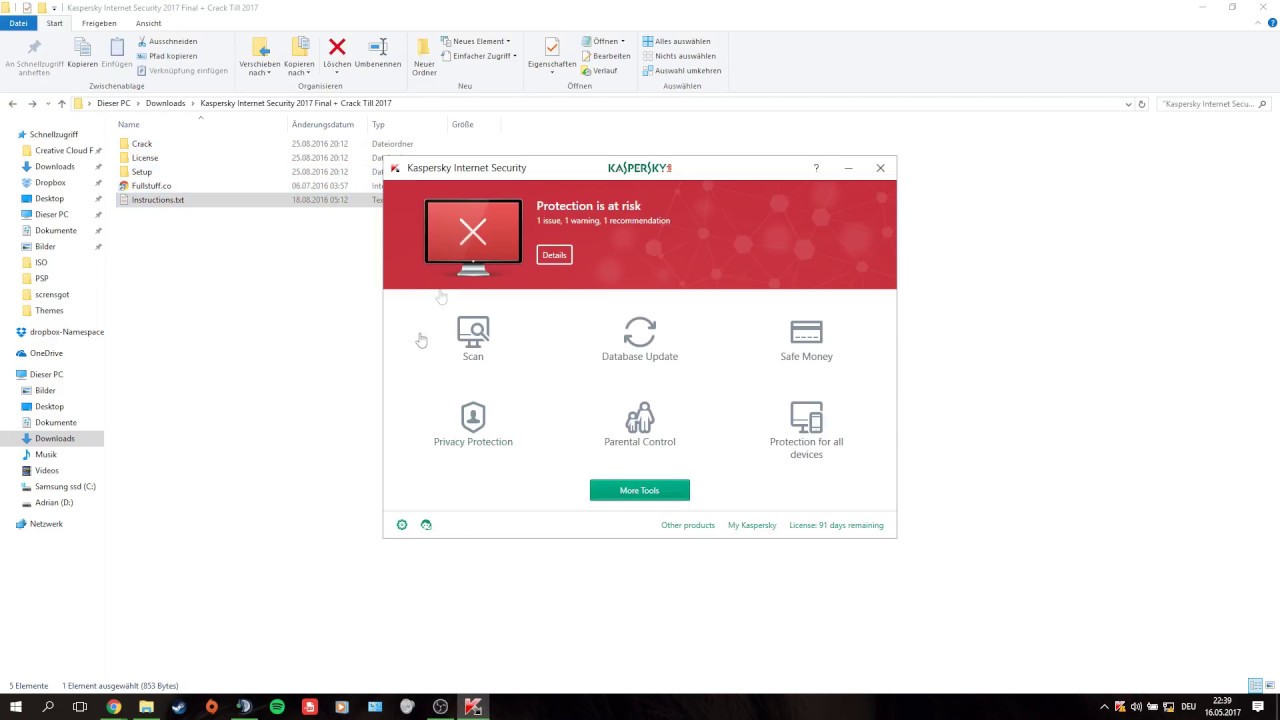Click Ausschneiden in the ribbon
Viewport: 1280px width, 720px height.
[x=167, y=41]
